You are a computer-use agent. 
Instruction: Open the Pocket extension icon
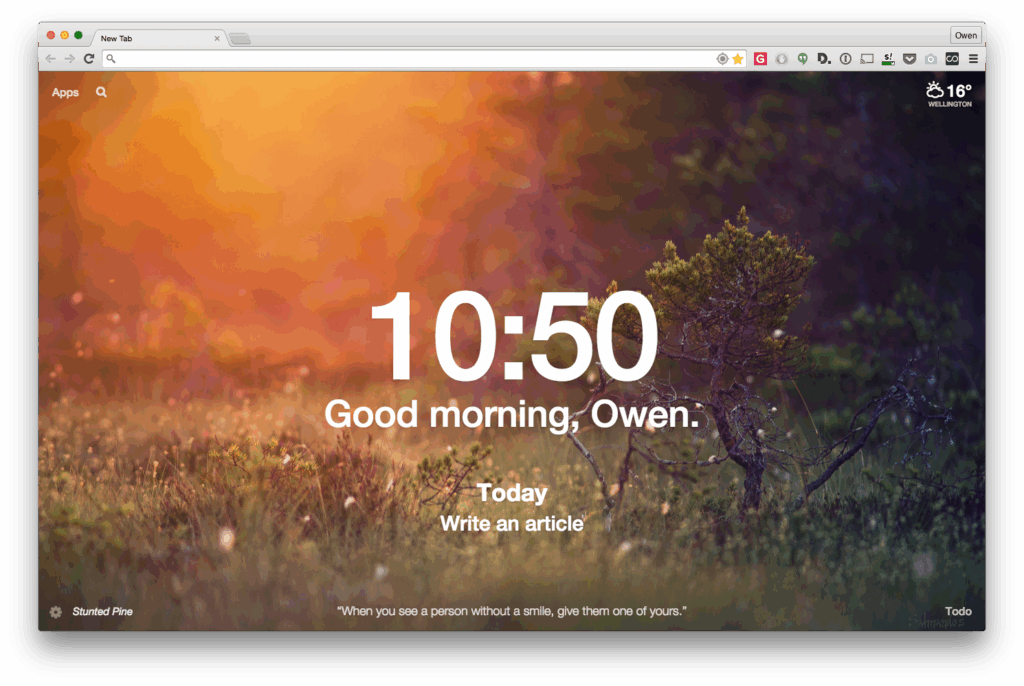coord(909,59)
